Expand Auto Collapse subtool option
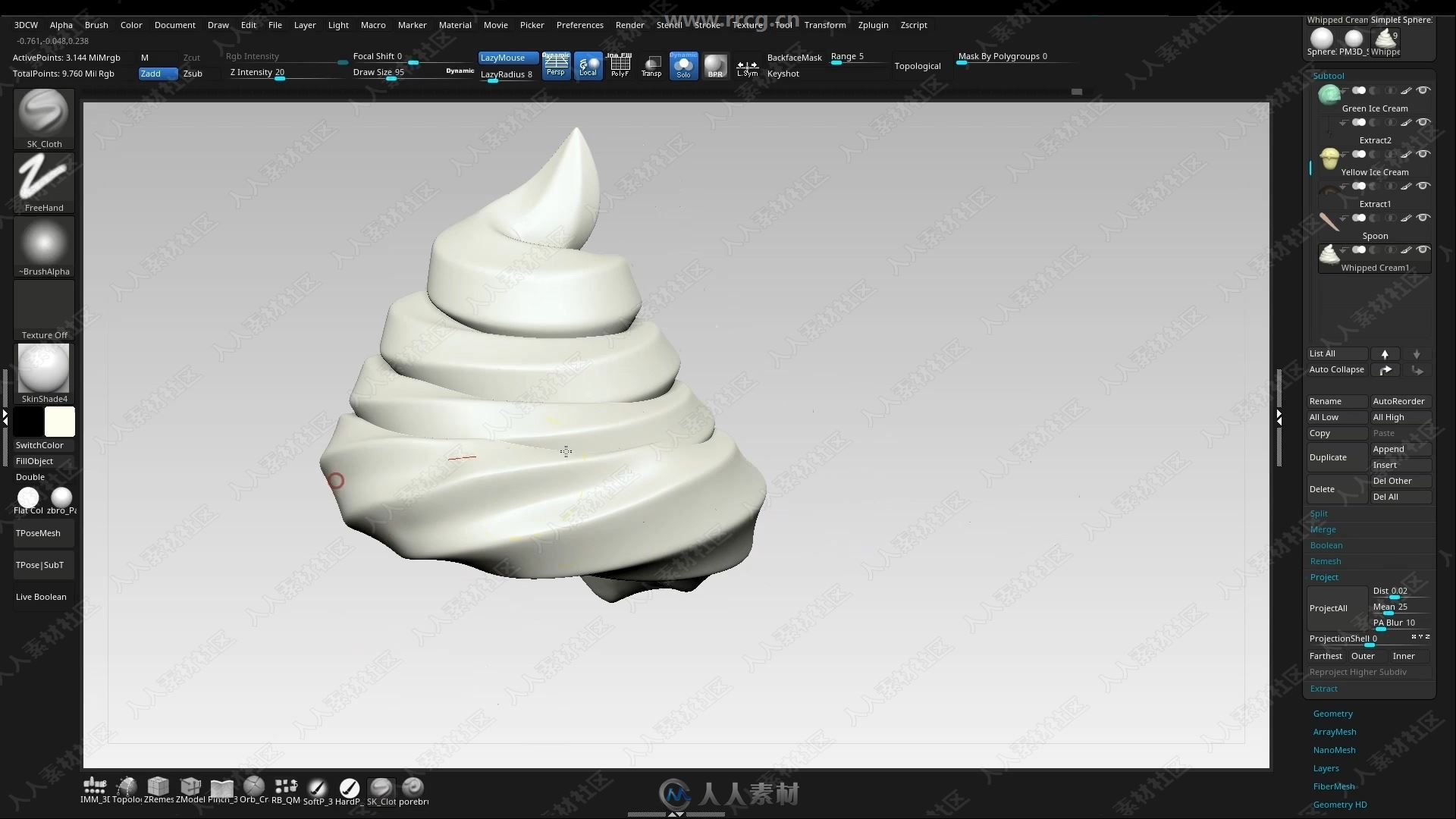 tap(1337, 369)
